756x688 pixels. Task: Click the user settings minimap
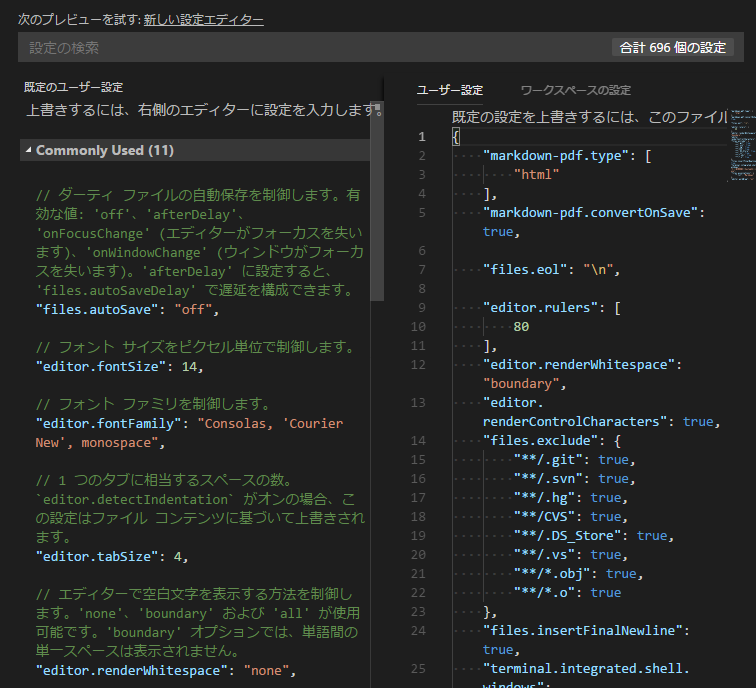[742, 145]
